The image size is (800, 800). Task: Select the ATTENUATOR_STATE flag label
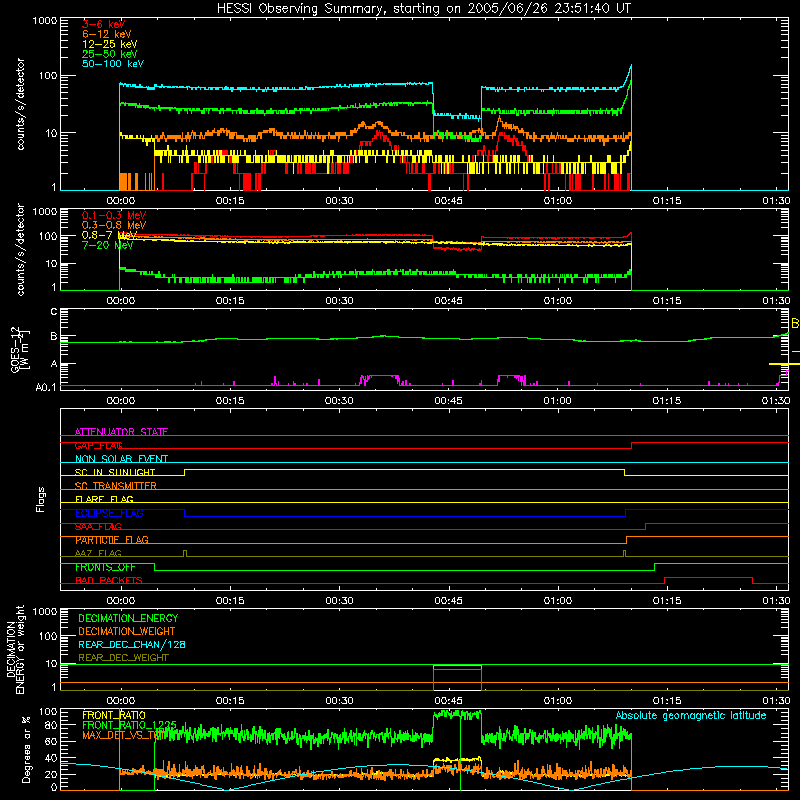pos(121,432)
